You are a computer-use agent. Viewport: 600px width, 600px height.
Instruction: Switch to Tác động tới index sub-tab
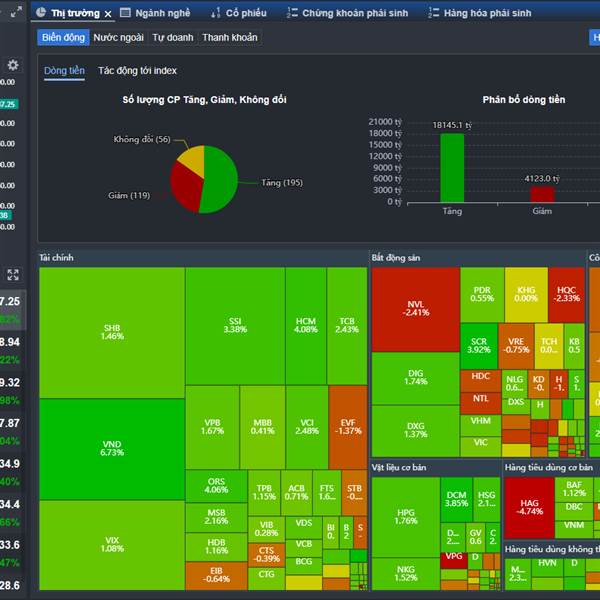pos(137,71)
